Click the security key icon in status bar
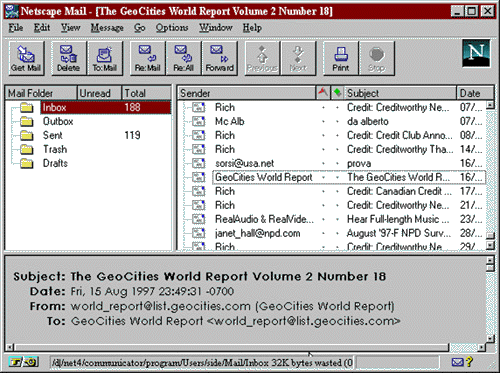This screenshot has height=373, width=500. click(24, 362)
